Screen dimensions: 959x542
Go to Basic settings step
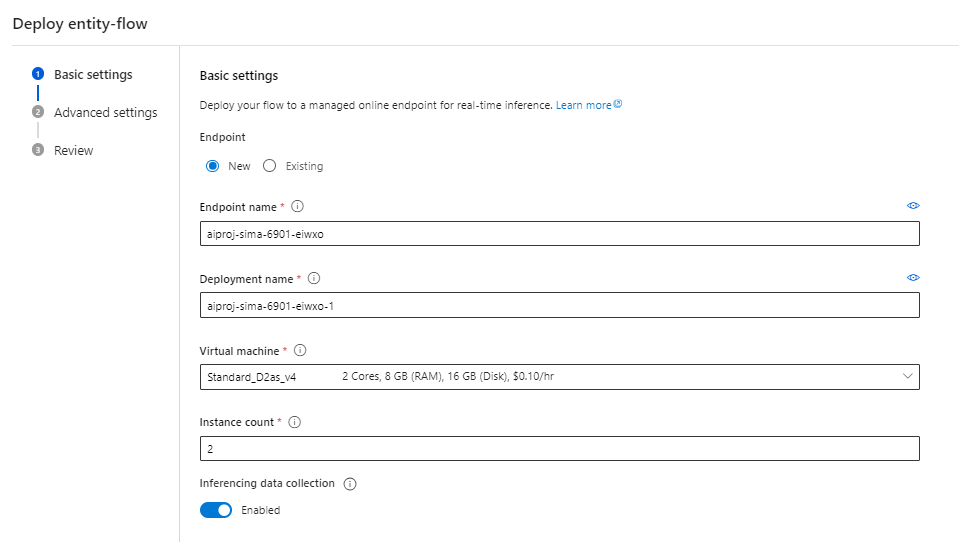93,75
